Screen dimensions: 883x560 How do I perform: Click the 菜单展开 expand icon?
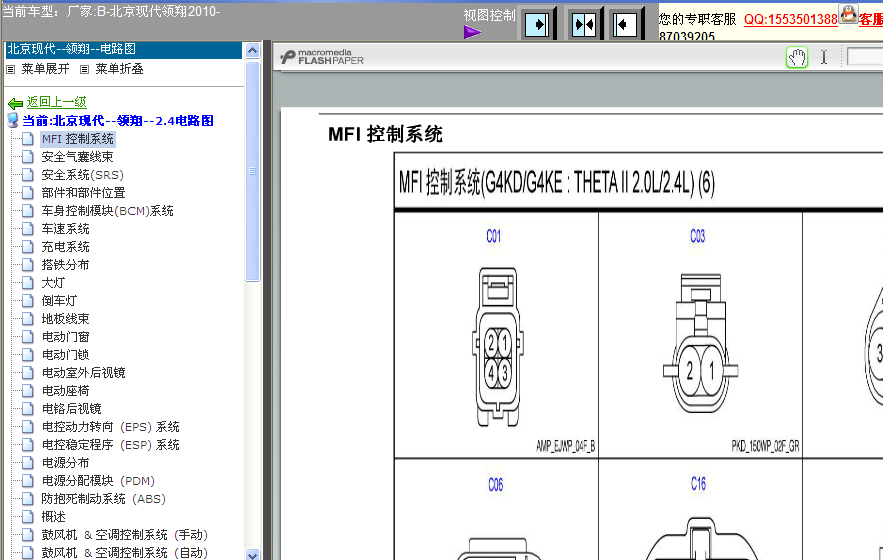pyautogui.click(x=11, y=69)
